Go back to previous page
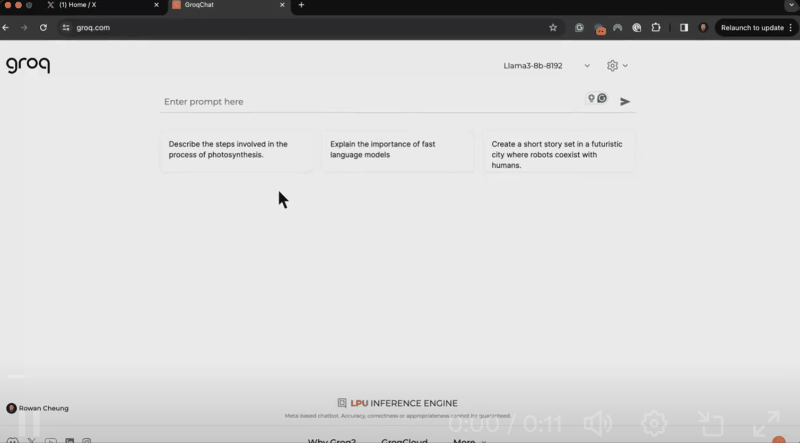 tap(6, 28)
